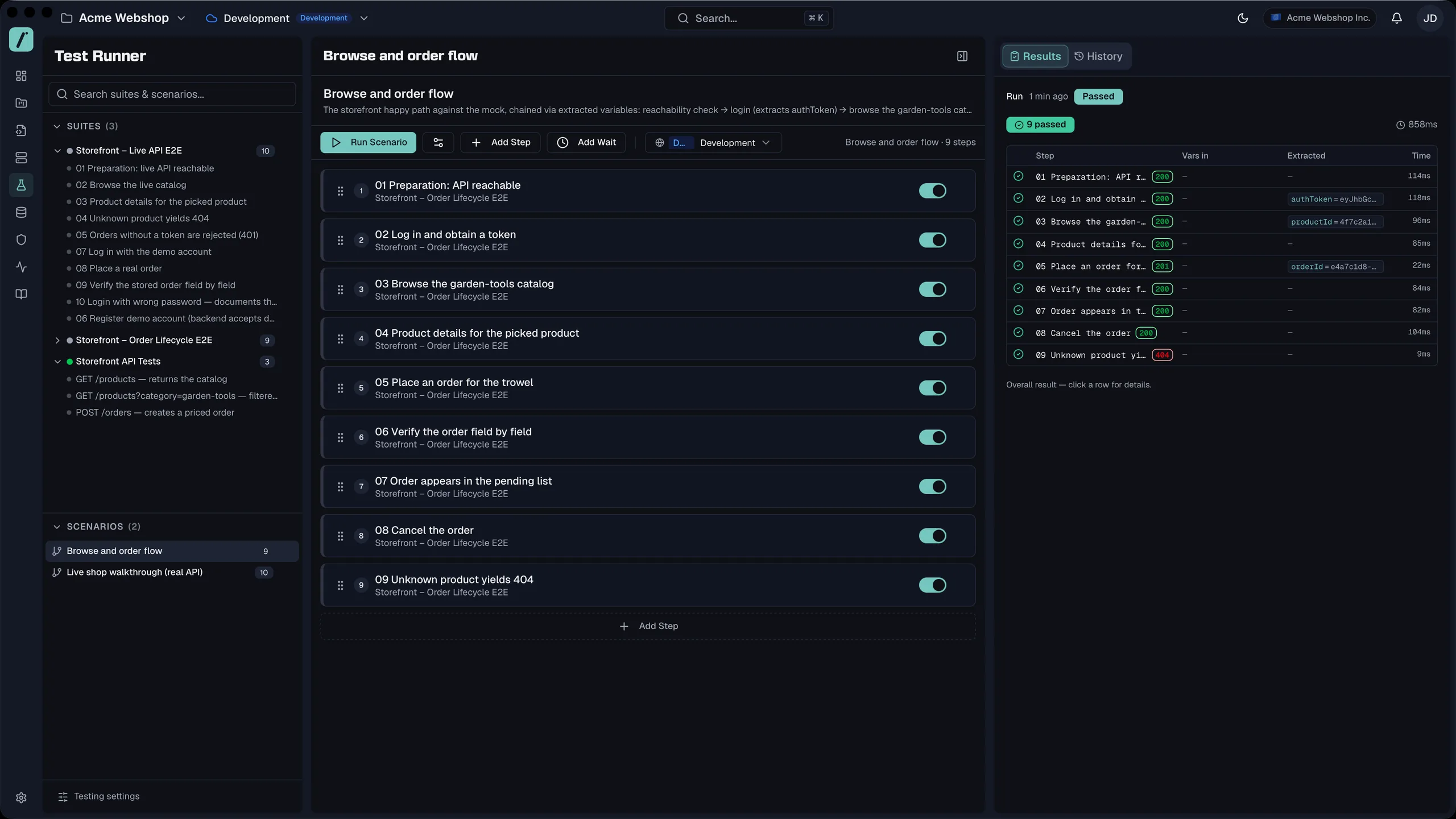Toggle step 03 Browse the garden-tools catalog
This screenshot has width=1456, height=819.
click(933, 289)
